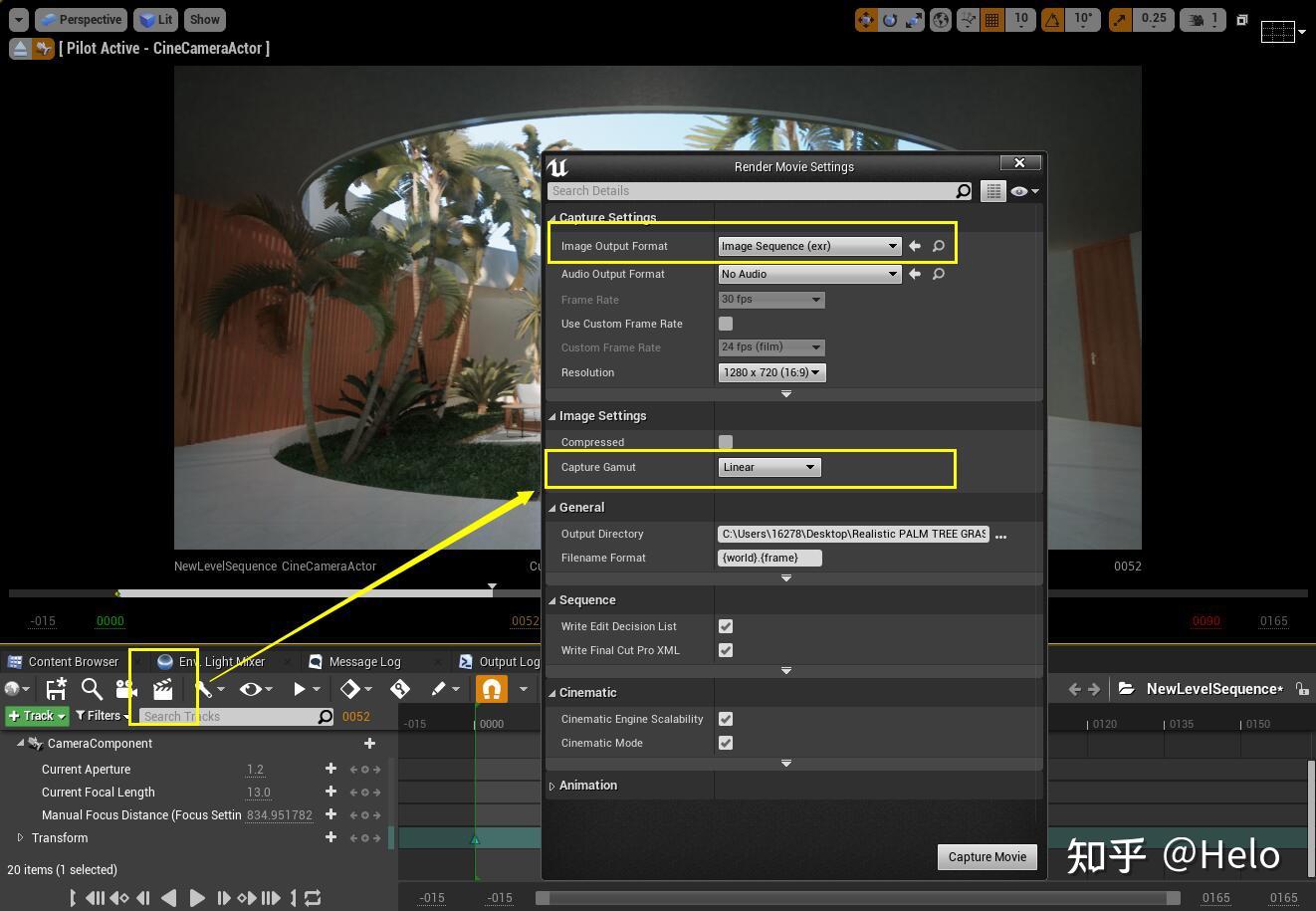Disable the Write Final Cut Pro XML checkbox

[x=725, y=650]
